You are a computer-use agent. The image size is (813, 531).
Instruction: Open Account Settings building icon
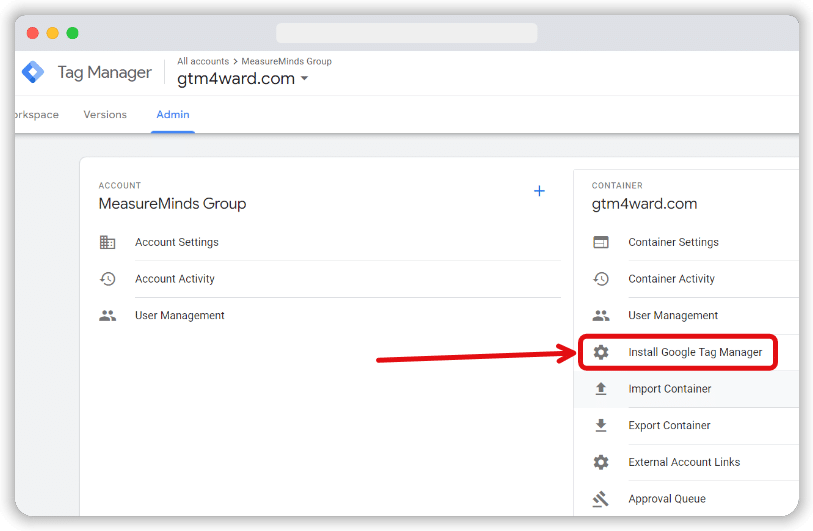107,242
